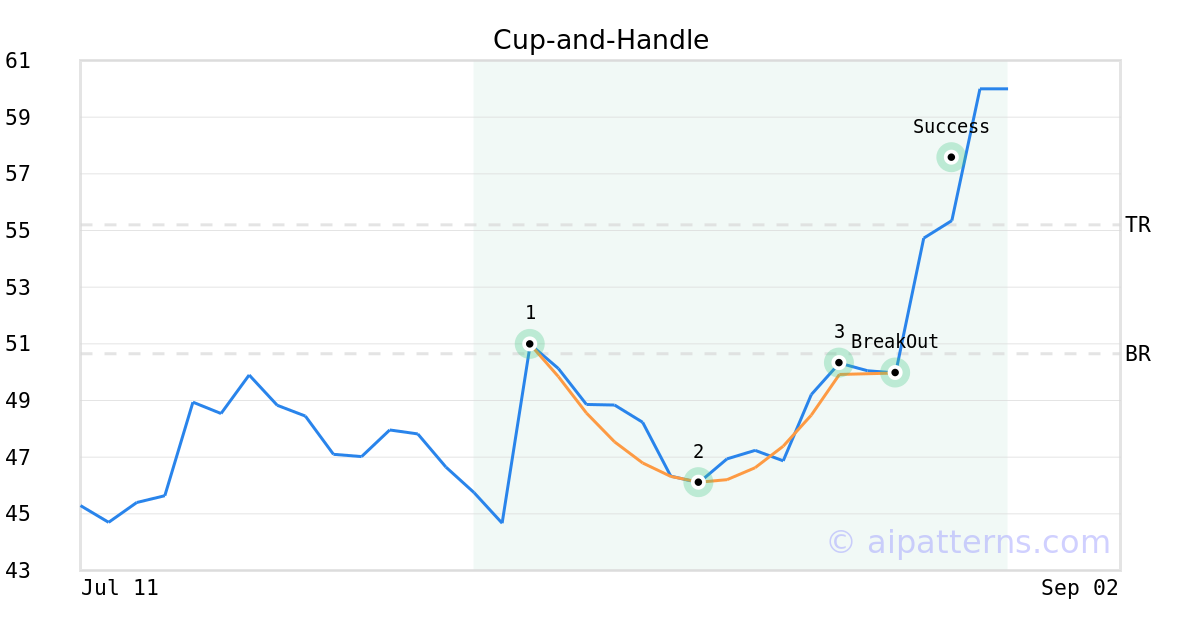Click the 49 price axis label
1200x630 pixels.
(x=18, y=401)
